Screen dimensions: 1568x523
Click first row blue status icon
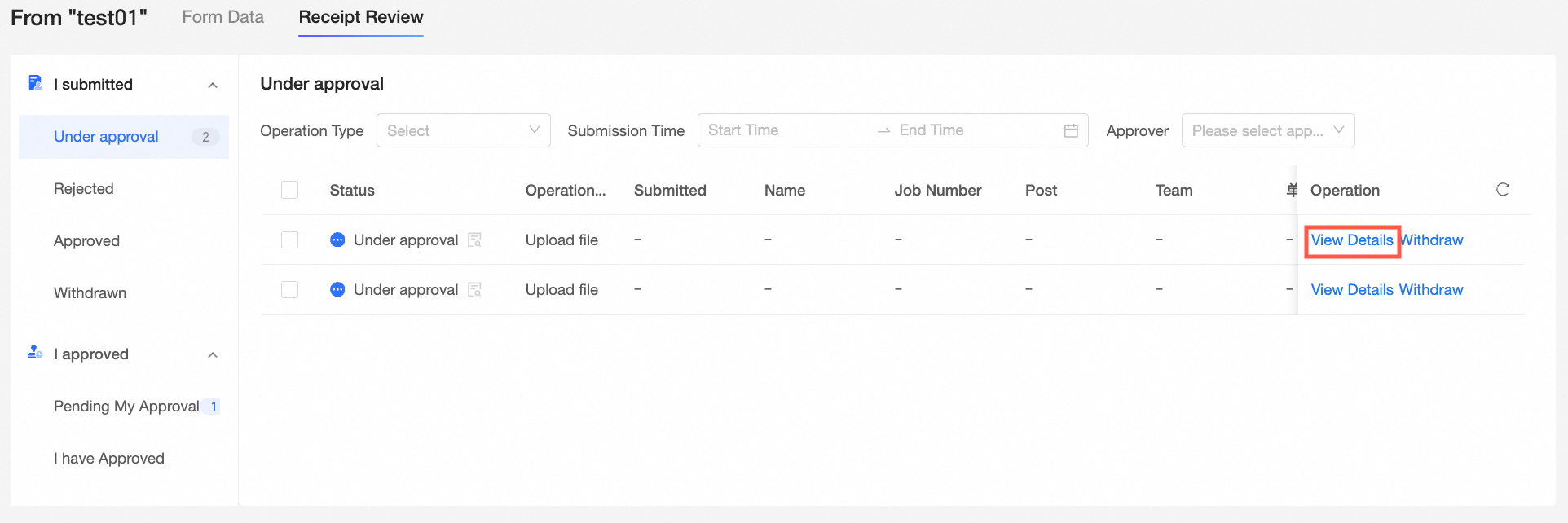click(x=337, y=240)
